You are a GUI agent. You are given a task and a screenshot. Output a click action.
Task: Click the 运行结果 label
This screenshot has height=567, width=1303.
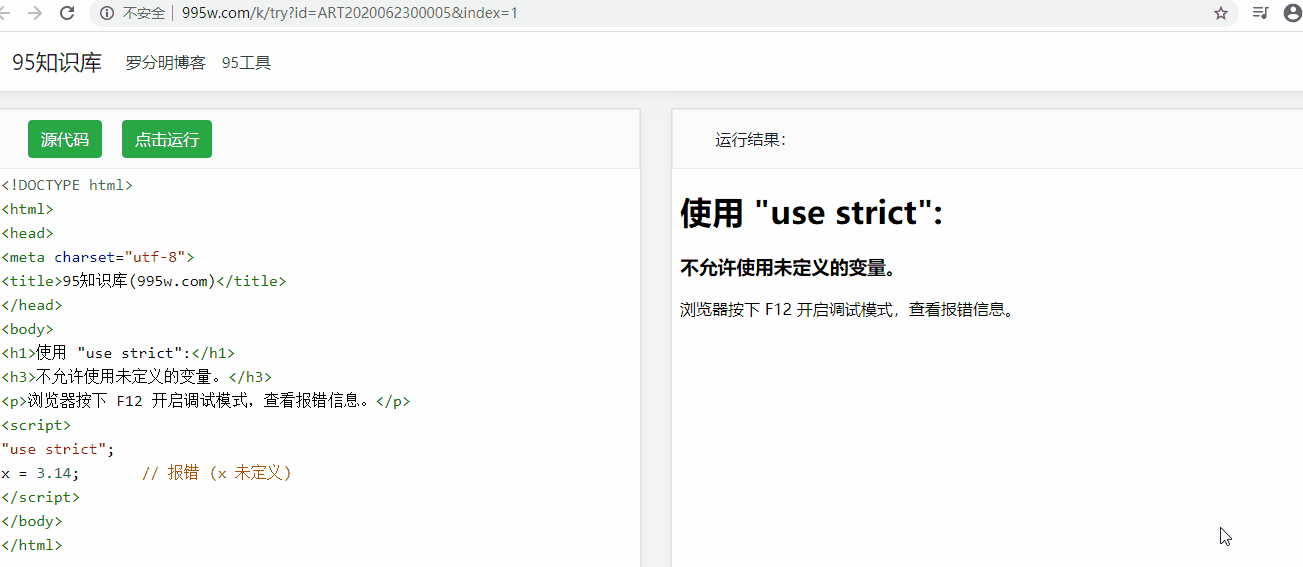click(x=751, y=140)
